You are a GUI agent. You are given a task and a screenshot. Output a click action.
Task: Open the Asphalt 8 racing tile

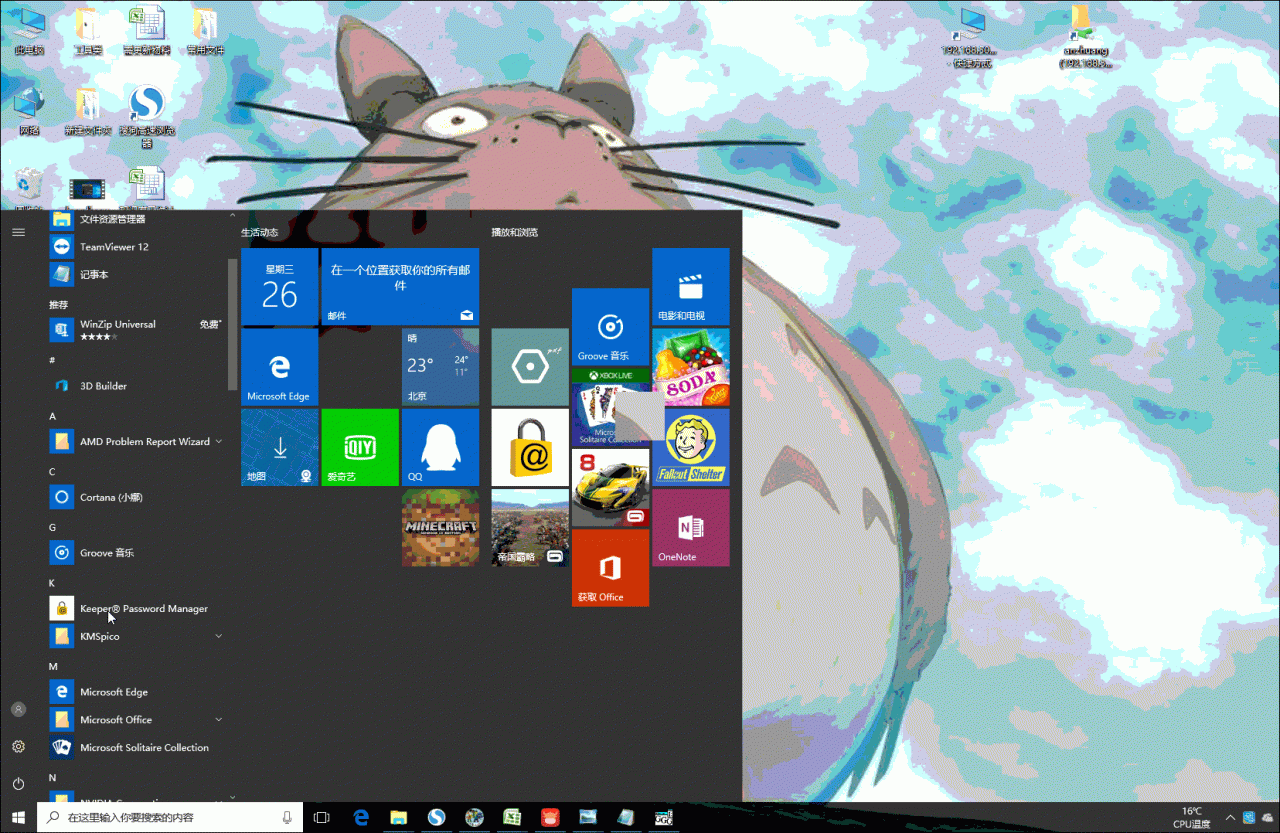tap(610, 487)
